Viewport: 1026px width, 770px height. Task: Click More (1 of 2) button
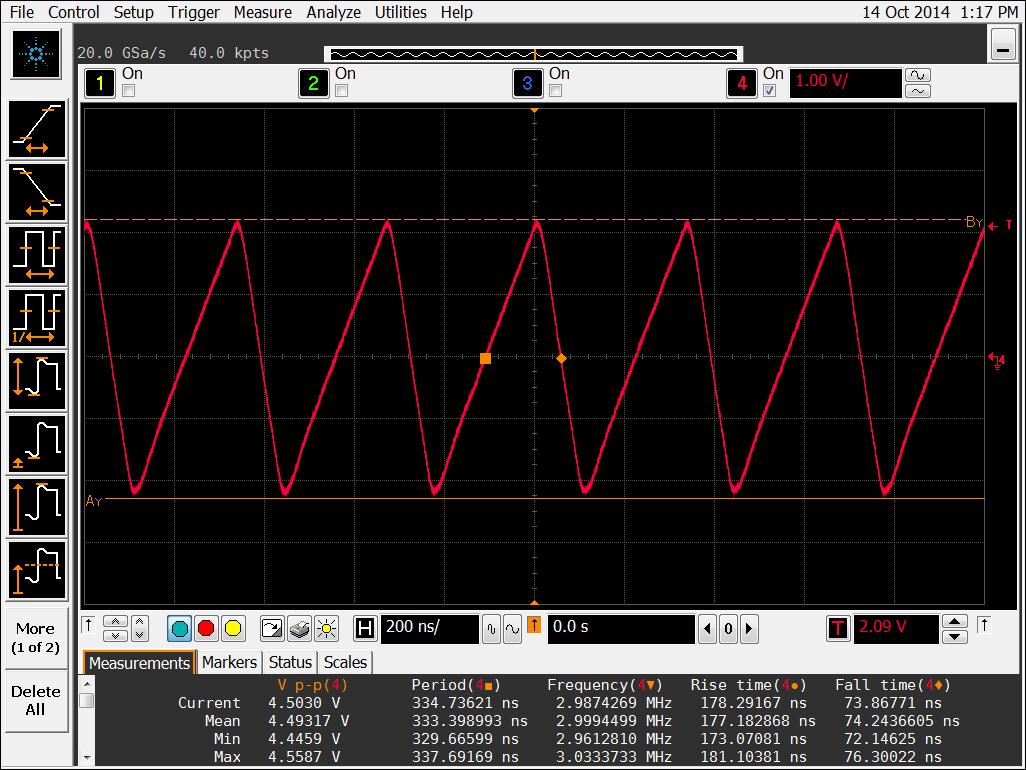36,638
